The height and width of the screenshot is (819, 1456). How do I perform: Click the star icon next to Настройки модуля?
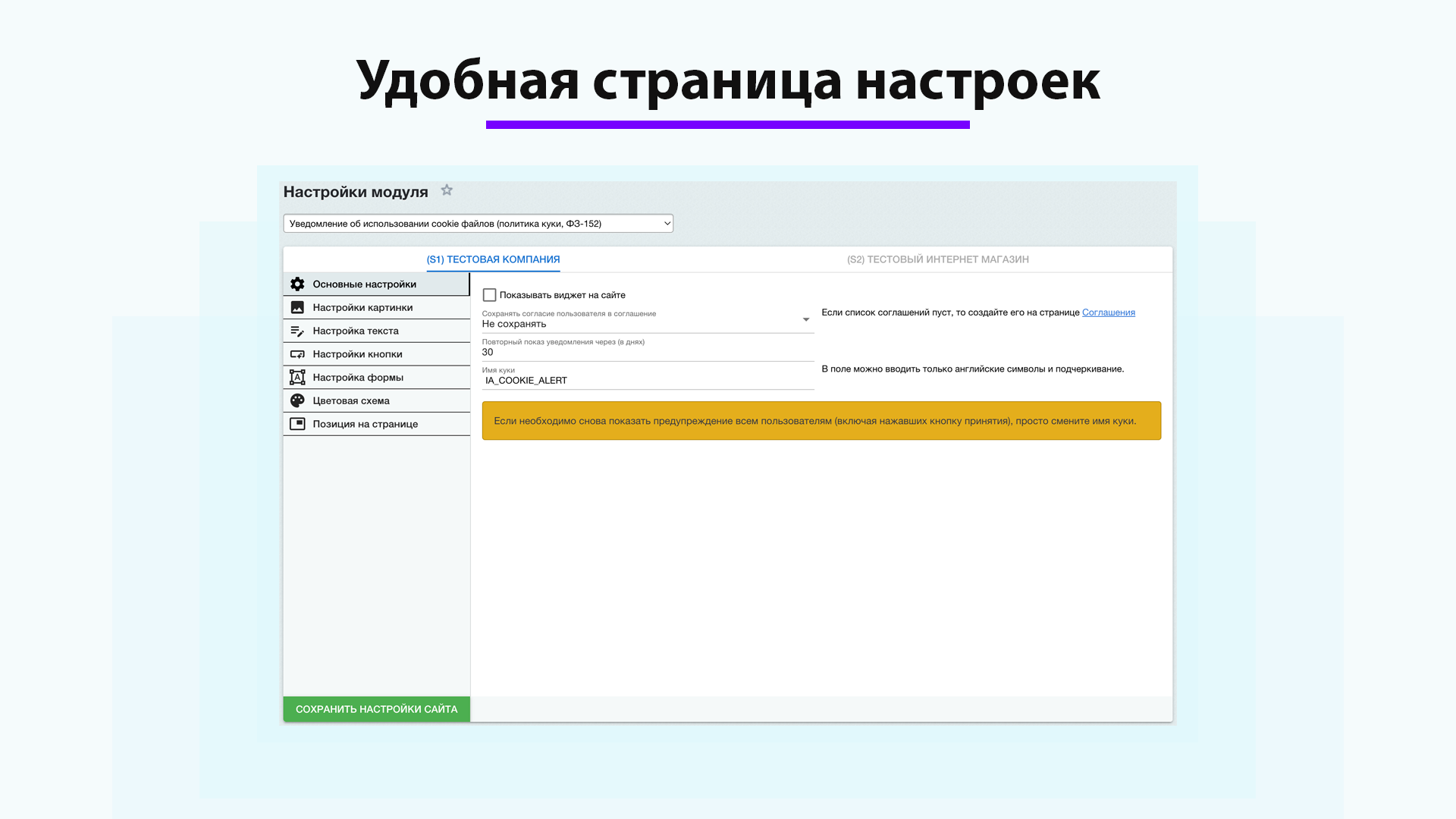447,190
